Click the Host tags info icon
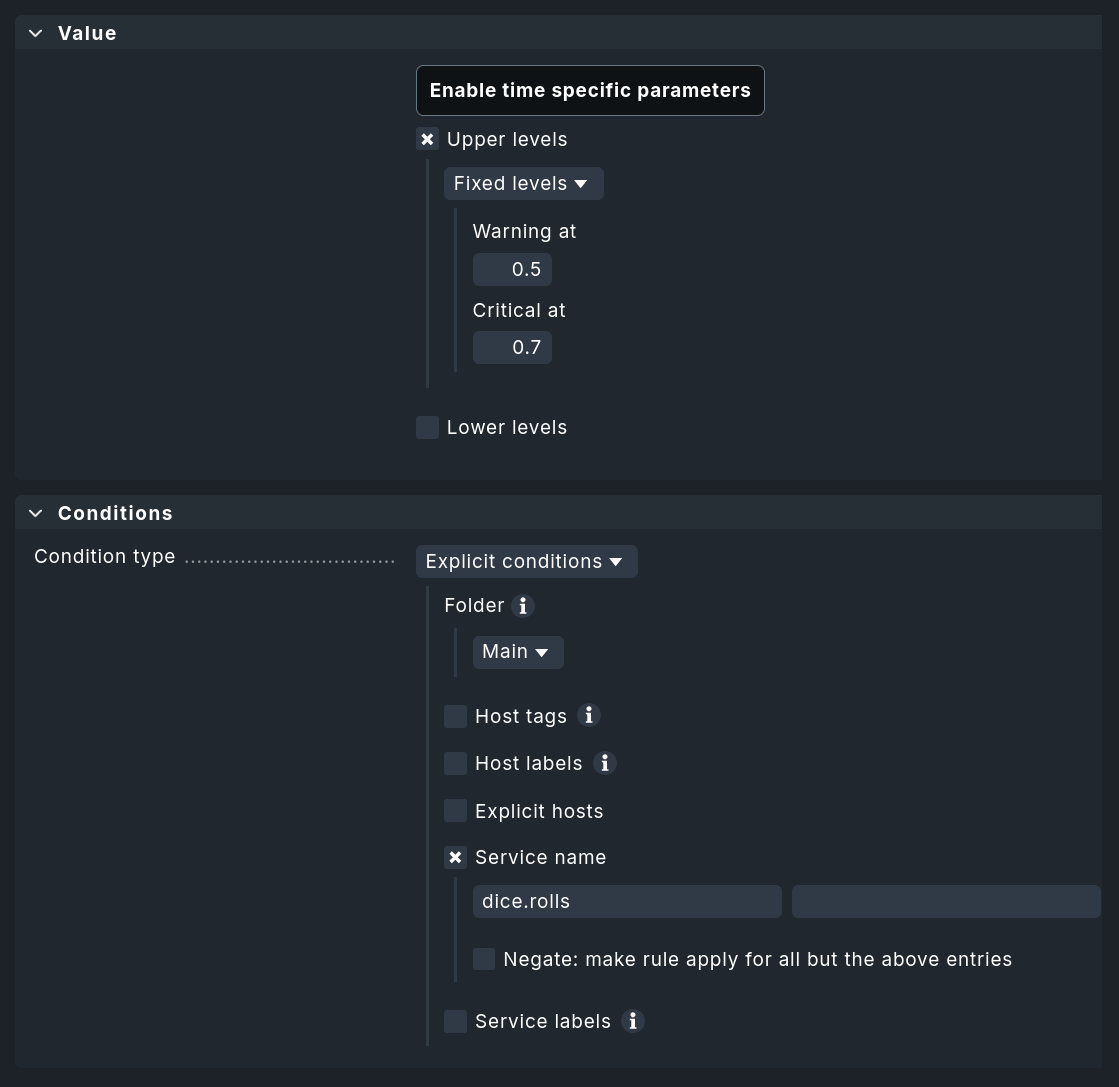The image size is (1119, 1087). 589,716
